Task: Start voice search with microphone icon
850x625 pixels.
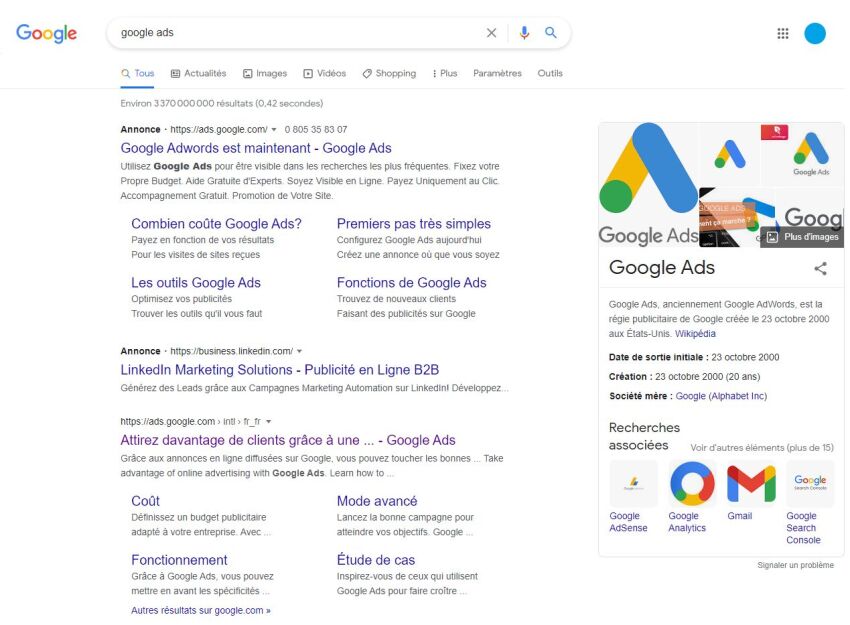Action: point(524,33)
